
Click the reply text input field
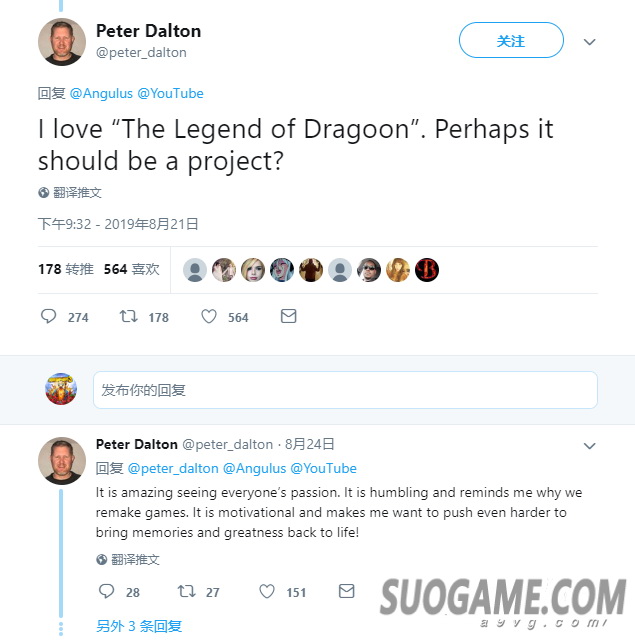click(x=345, y=390)
